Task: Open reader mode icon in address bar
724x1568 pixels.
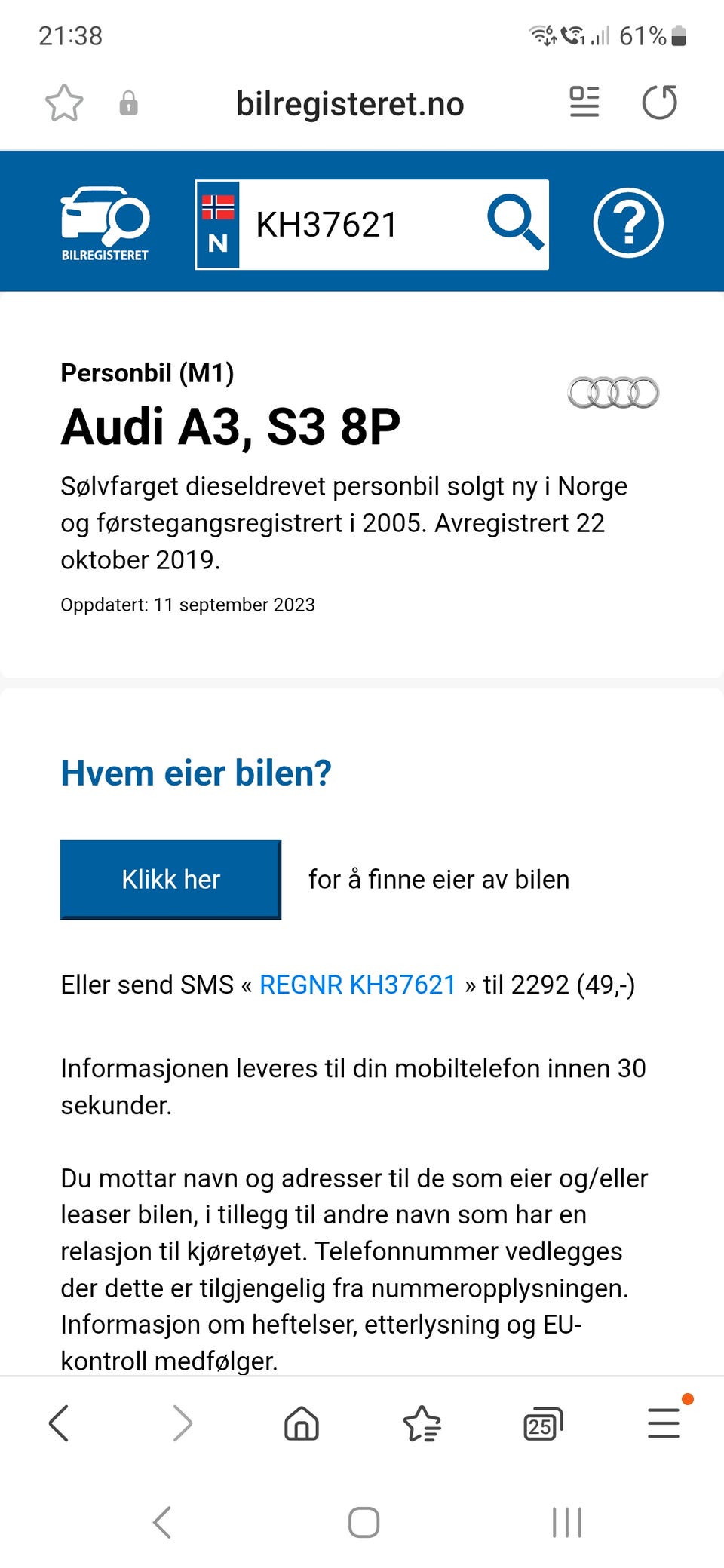Action: 584,103
